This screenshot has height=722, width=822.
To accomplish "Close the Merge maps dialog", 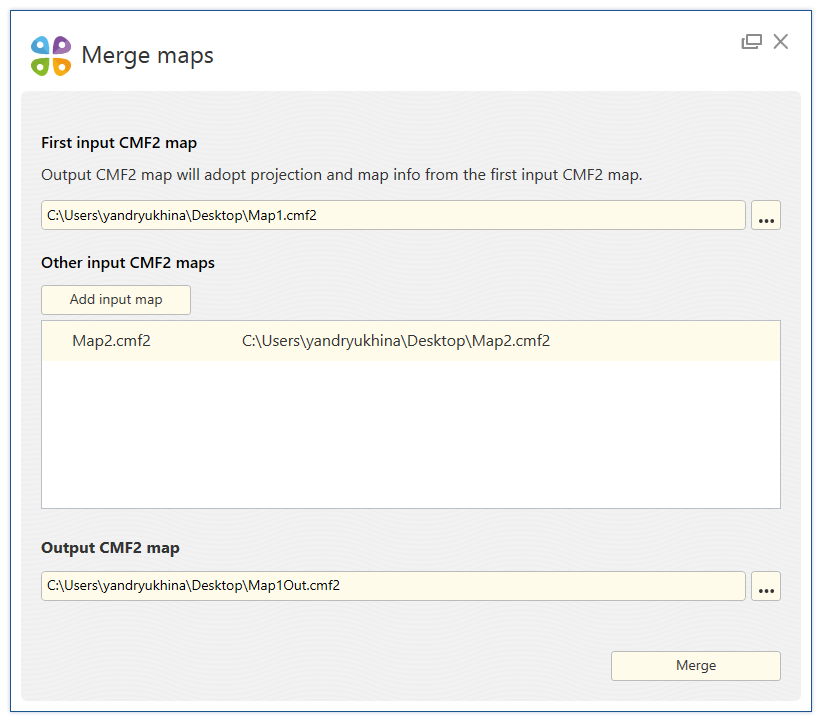I will click(x=781, y=41).
